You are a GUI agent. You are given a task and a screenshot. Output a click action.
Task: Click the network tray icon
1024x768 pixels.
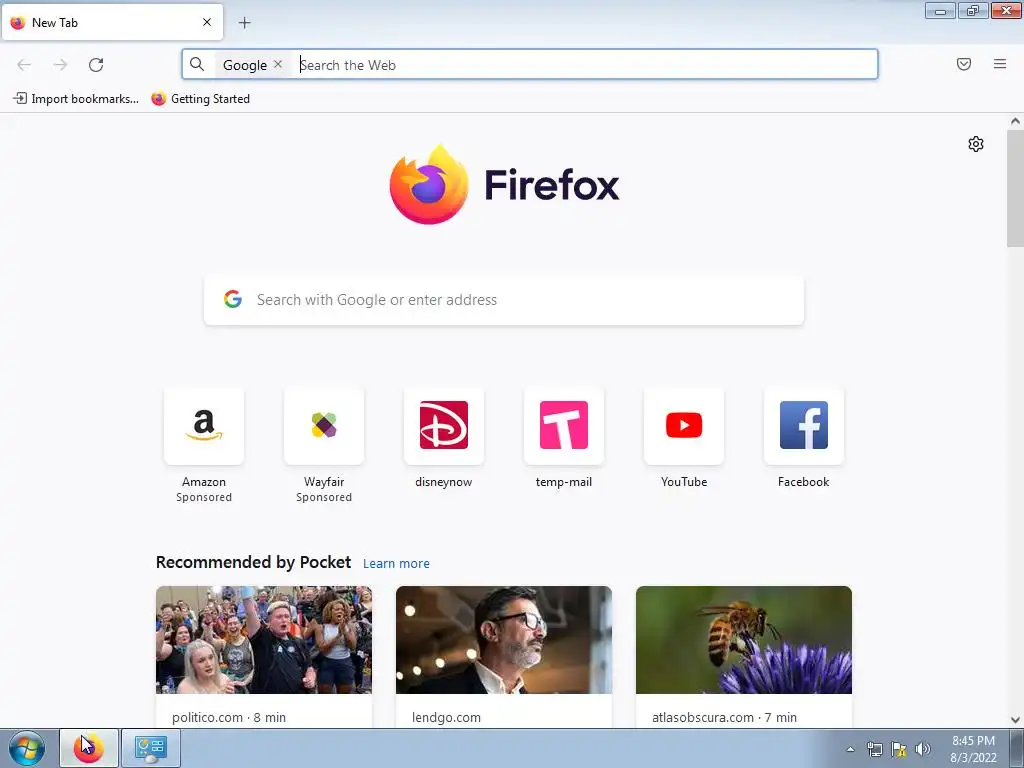[x=874, y=749]
